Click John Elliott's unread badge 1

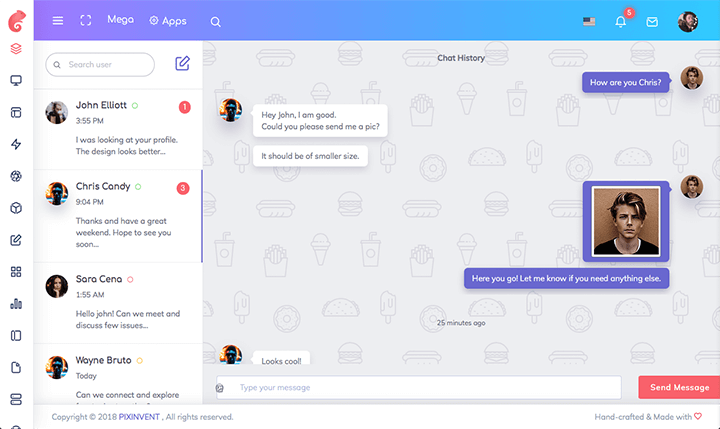pos(185,107)
